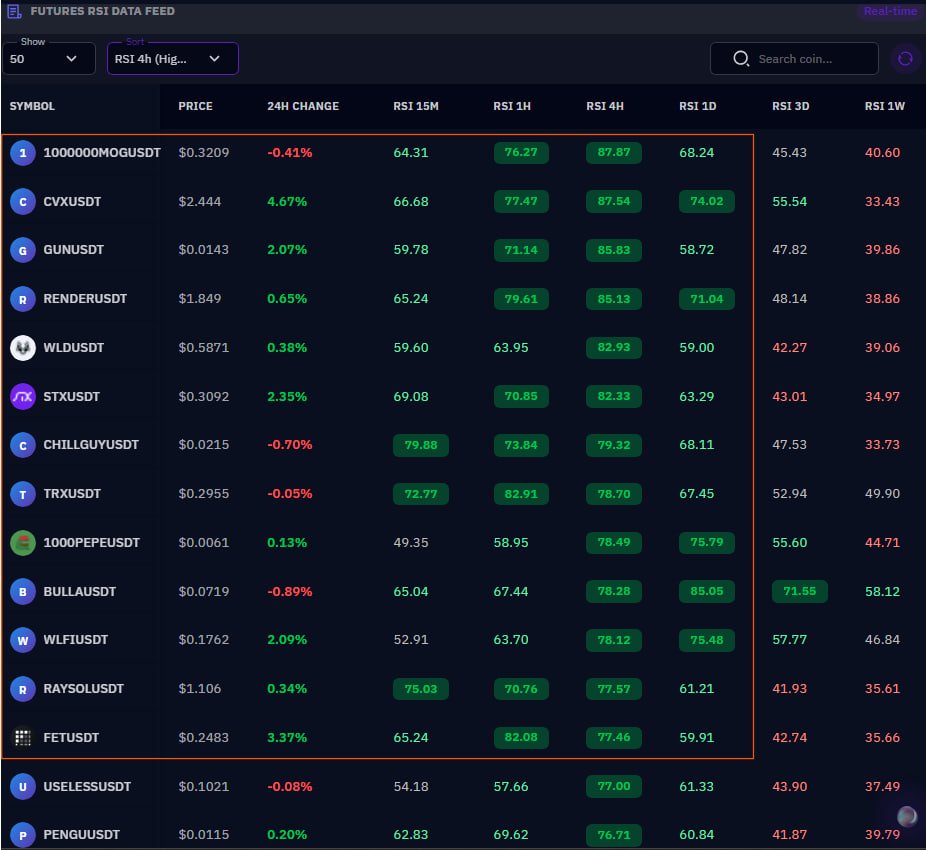926x850 pixels.
Task: Click the STXUSDT Stacks coin icon
Action: pos(21,396)
